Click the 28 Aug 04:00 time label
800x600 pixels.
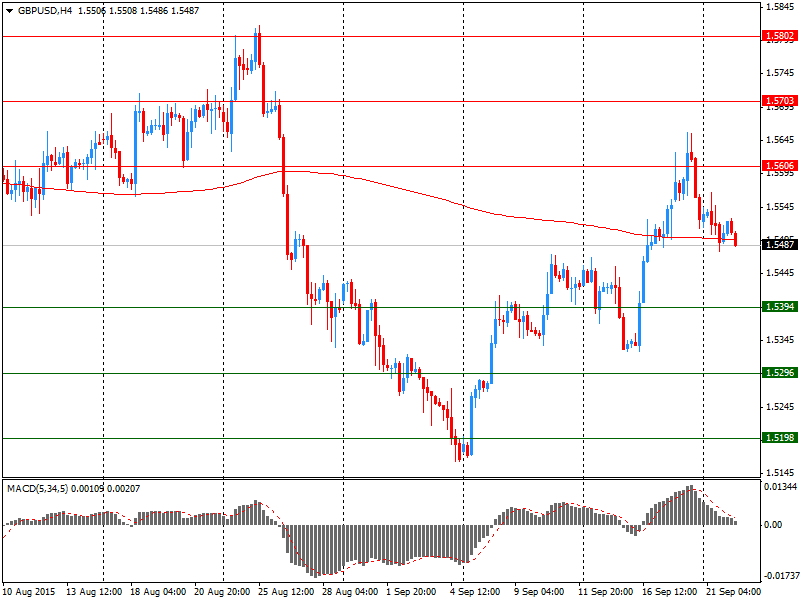click(x=350, y=592)
